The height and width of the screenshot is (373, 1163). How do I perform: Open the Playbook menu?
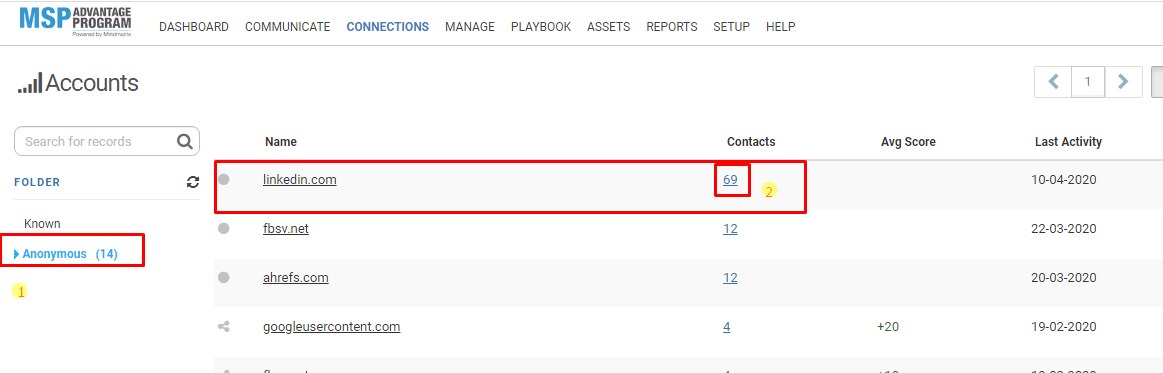[x=541, y=27]
